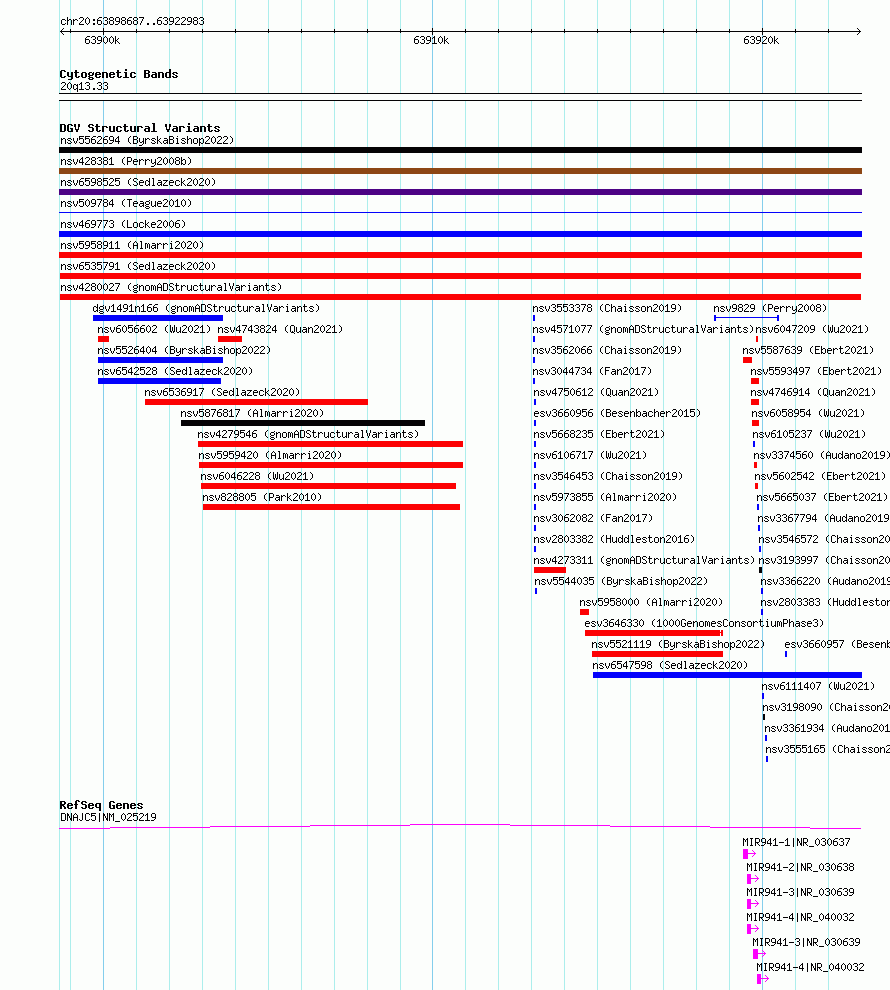
Task: Open the nsv6535791 (Sedlazeck2020) label
Action: 138,266
